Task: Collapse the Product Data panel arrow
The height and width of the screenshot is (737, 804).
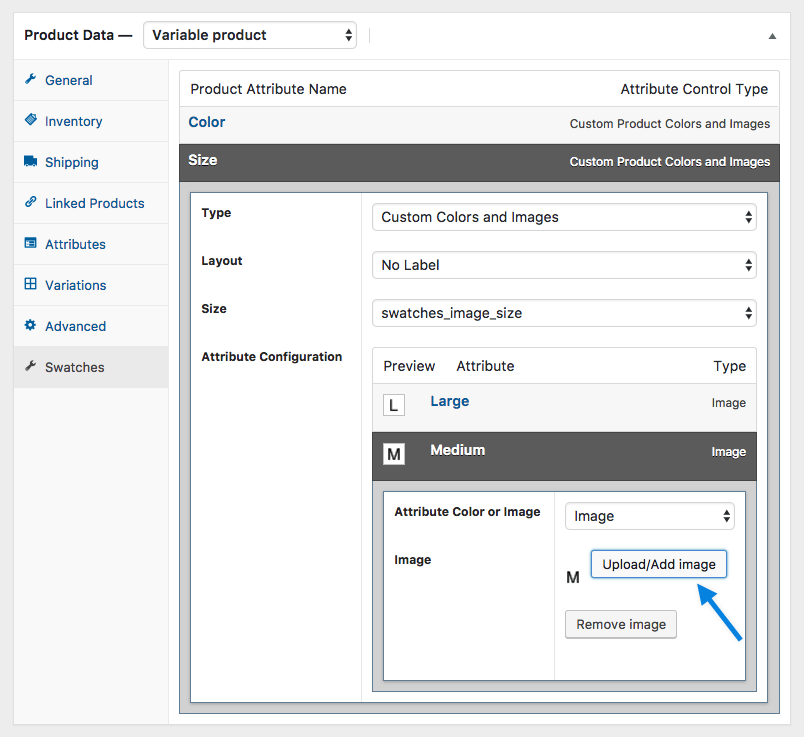Action: 772,36
